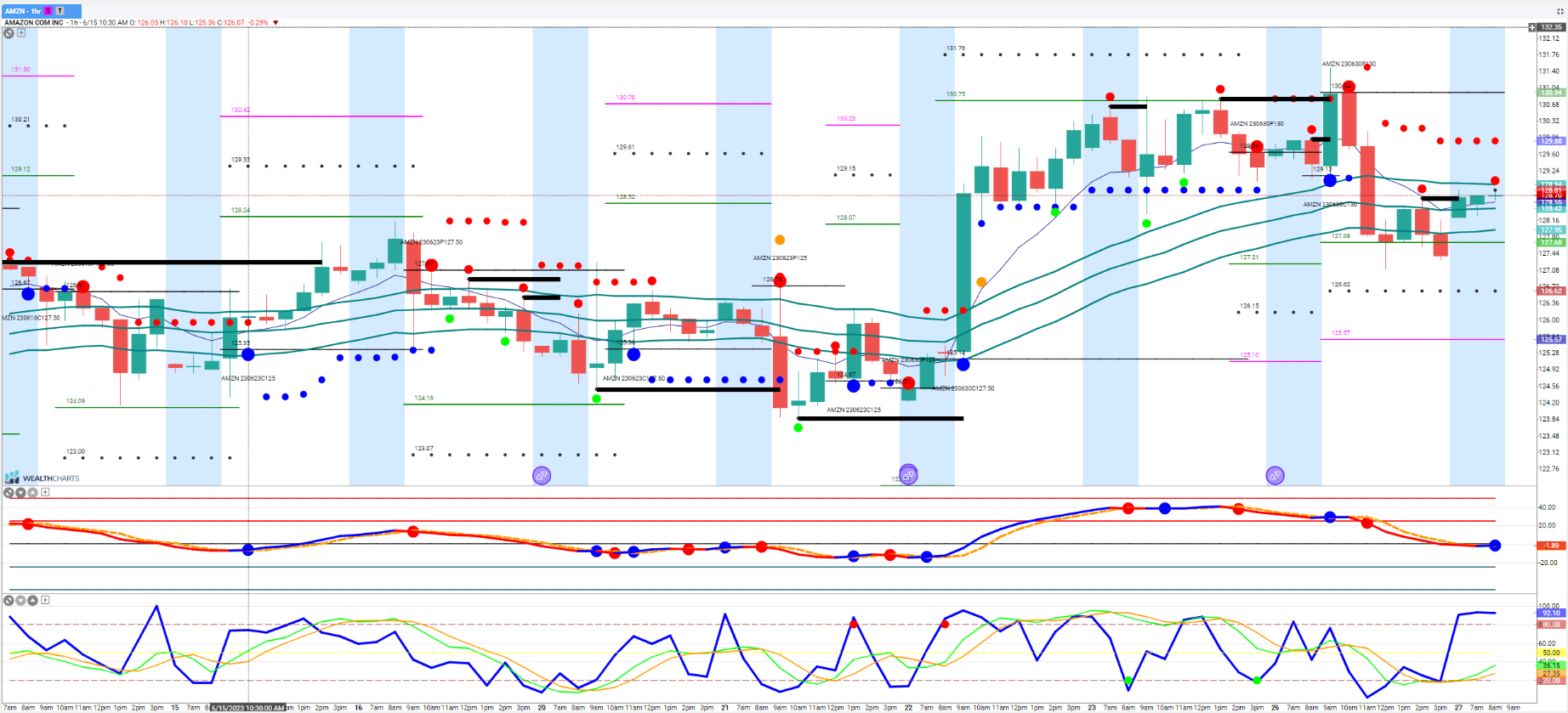Click the exit fullscreen icon at top right
1568x713 pixels.
(1559, 11)
